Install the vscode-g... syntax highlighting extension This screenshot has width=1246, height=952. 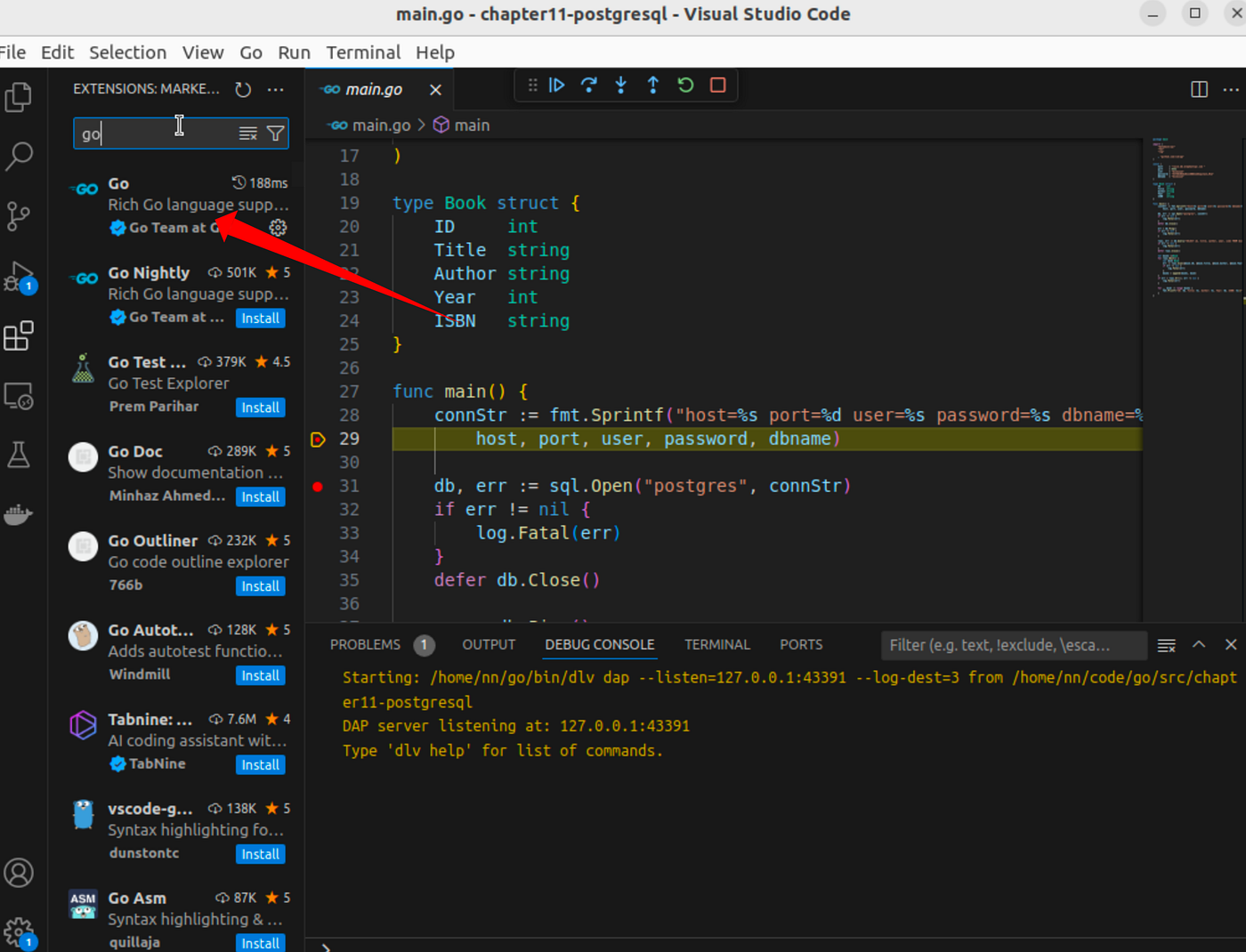point(261,854)
